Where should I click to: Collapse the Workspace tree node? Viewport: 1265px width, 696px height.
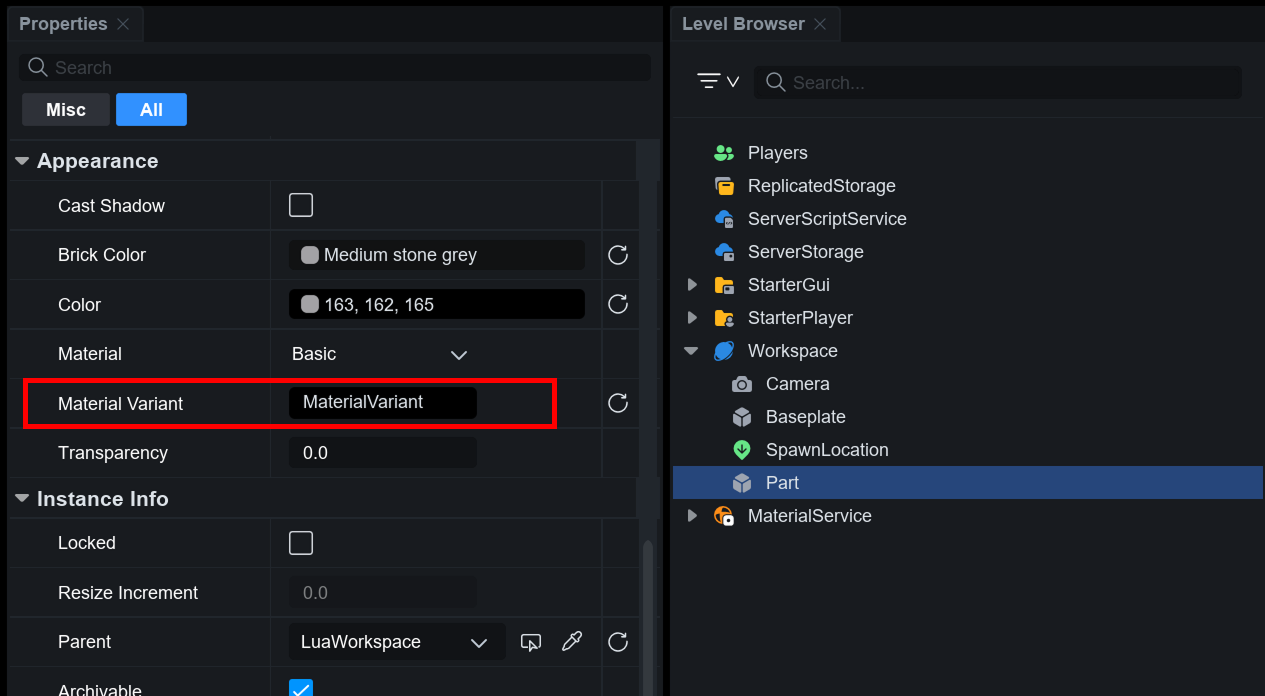click(x=691, y=351)
